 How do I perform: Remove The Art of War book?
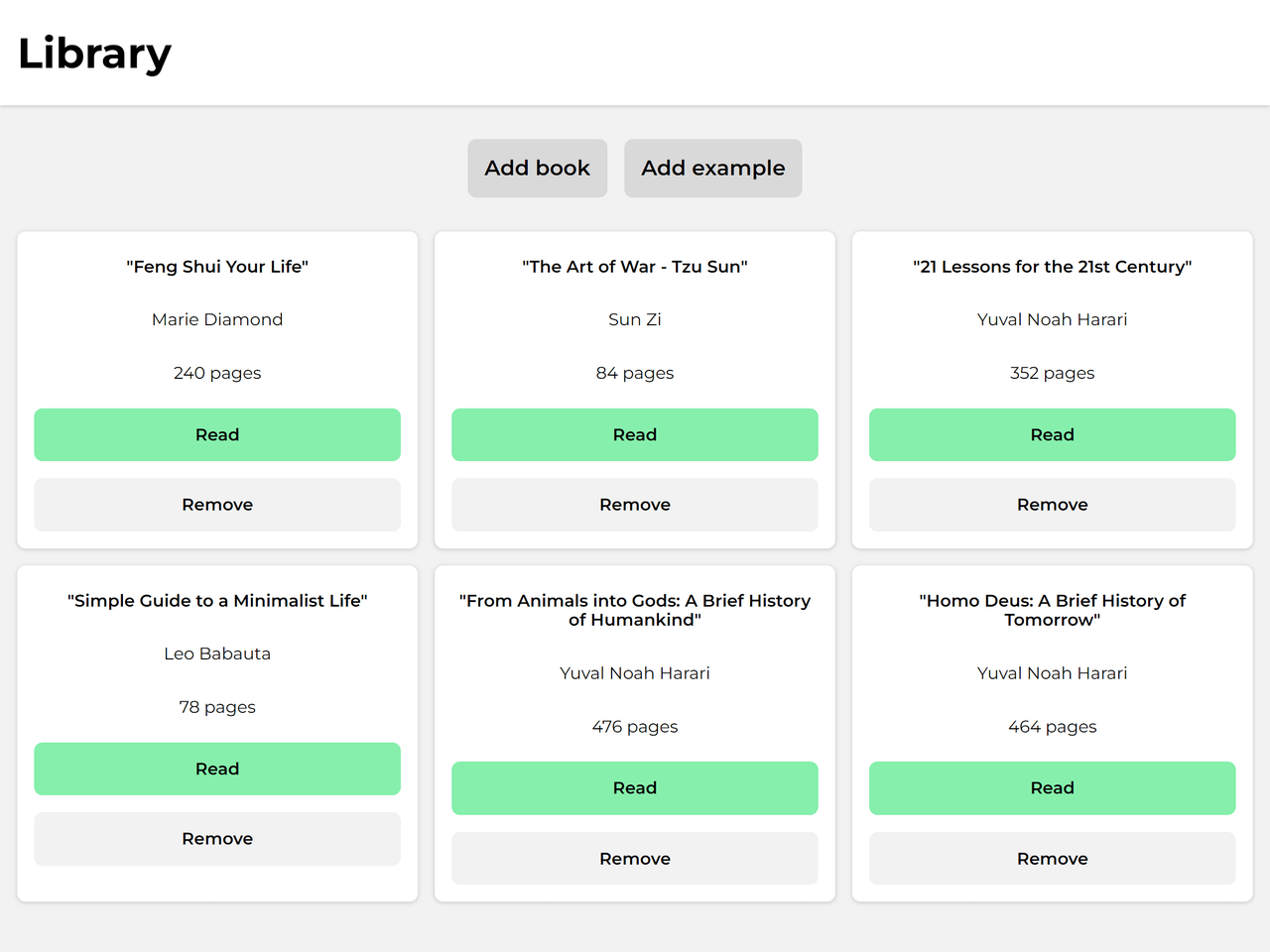(x=635, y=505)
